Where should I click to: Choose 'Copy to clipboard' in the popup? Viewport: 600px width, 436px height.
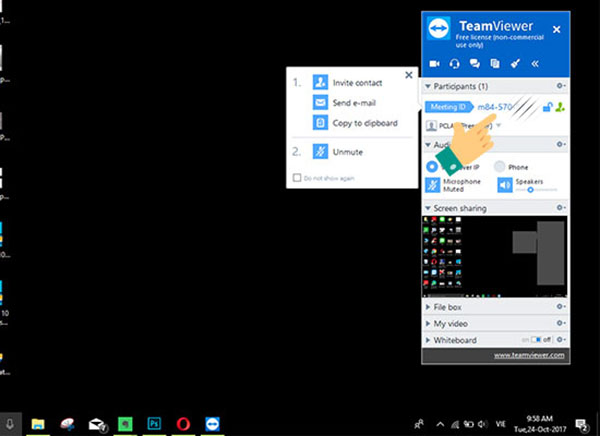click(x=365, y=123)
